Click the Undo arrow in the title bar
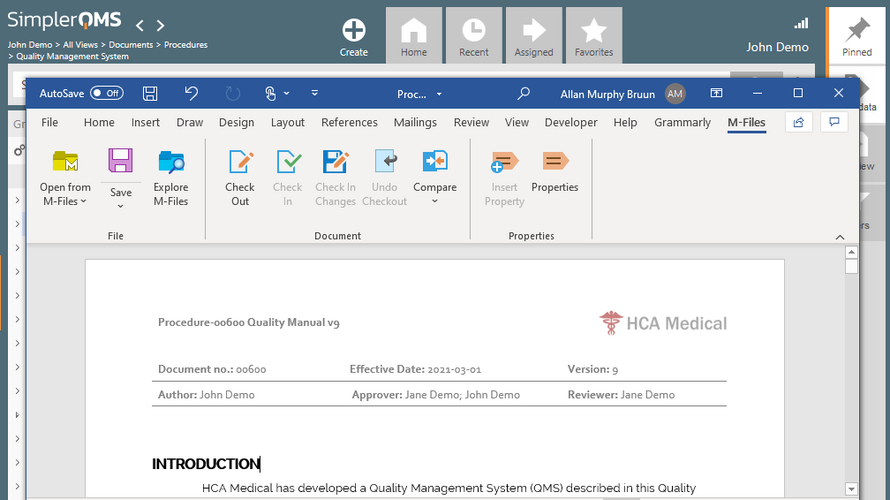The height and width of the screenshot is (500, 890). (191, 93)
